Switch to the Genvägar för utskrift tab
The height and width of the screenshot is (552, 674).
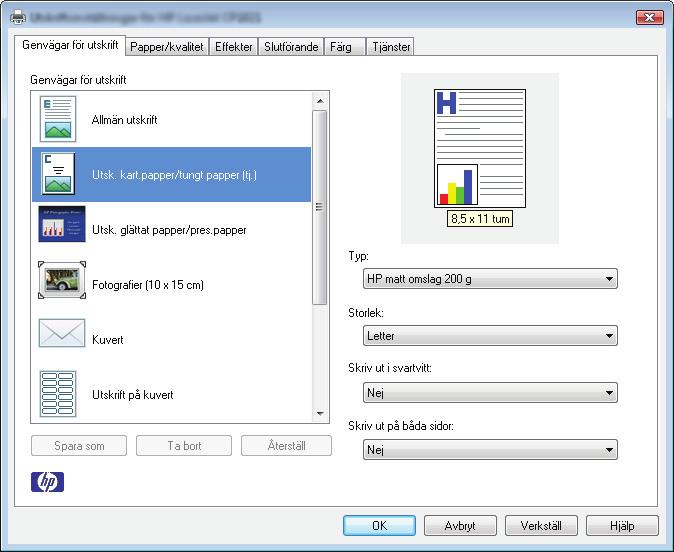point(70,45)
